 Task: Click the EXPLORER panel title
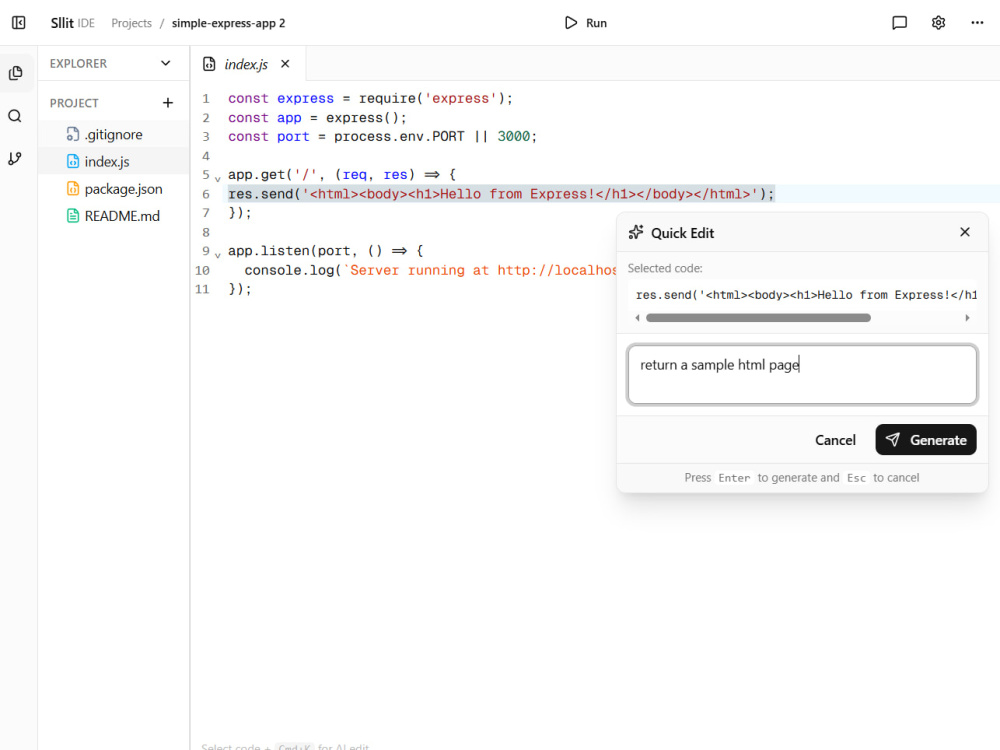(78, 64)
